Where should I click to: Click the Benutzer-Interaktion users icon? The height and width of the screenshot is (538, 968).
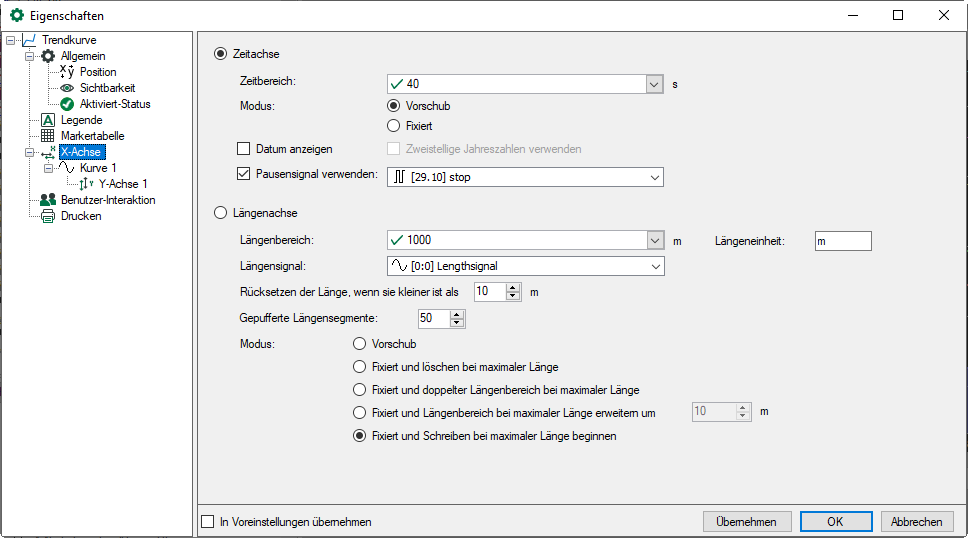click(47, 200)
